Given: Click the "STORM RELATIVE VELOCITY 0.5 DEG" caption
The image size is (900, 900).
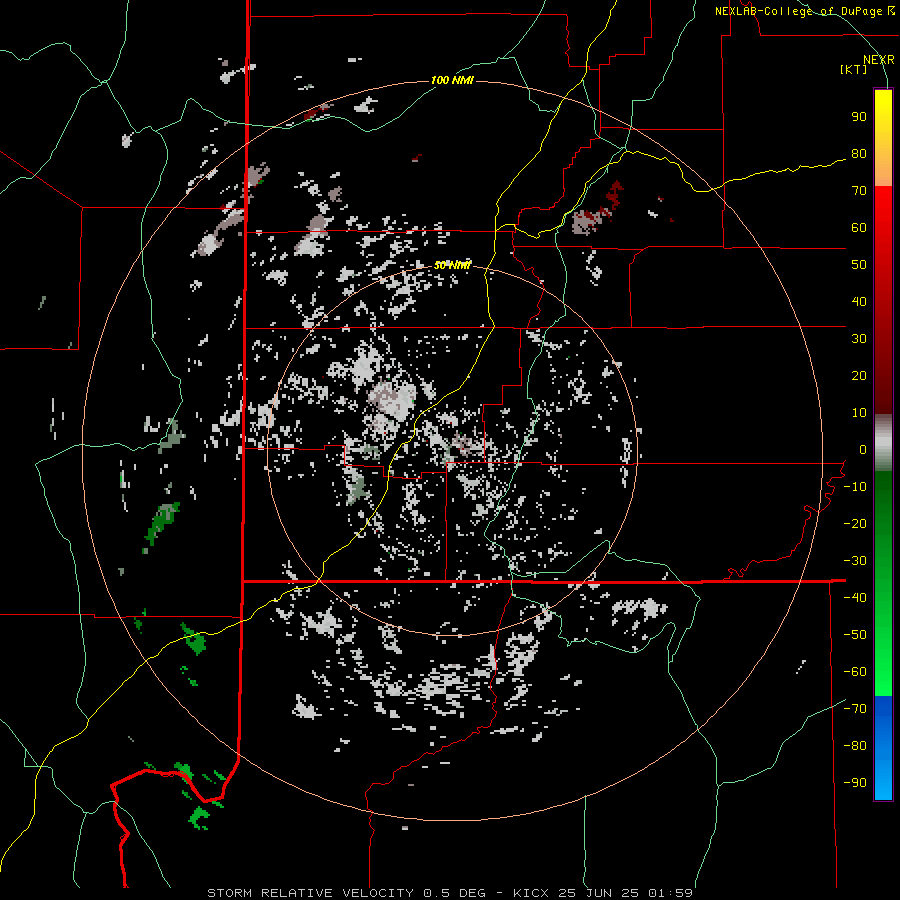Looking at the screenshot, I should pos(346,893).
